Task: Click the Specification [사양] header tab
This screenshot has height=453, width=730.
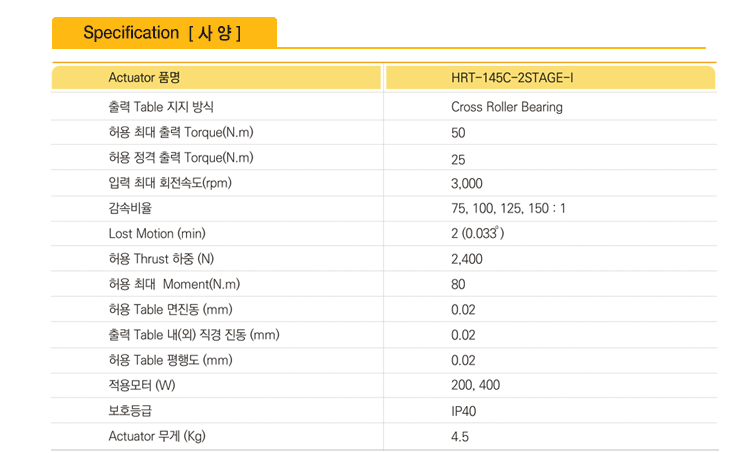Action: (x=163, y=33)
